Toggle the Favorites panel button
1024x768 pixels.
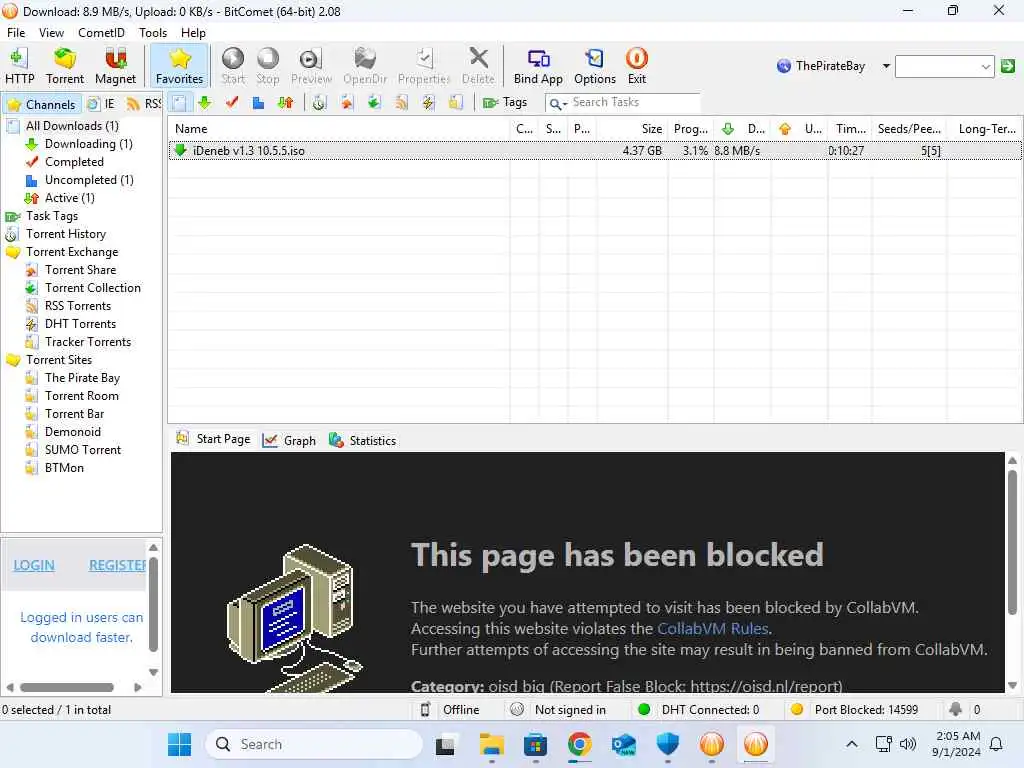point(180,66)
